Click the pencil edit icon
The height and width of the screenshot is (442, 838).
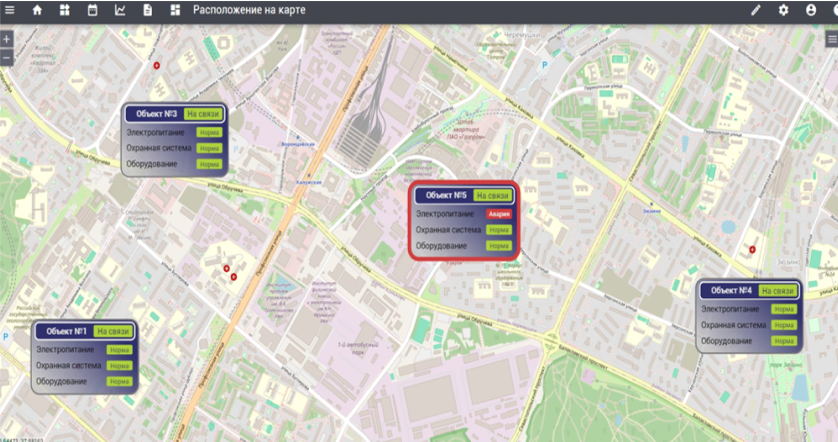coord(756,10)
